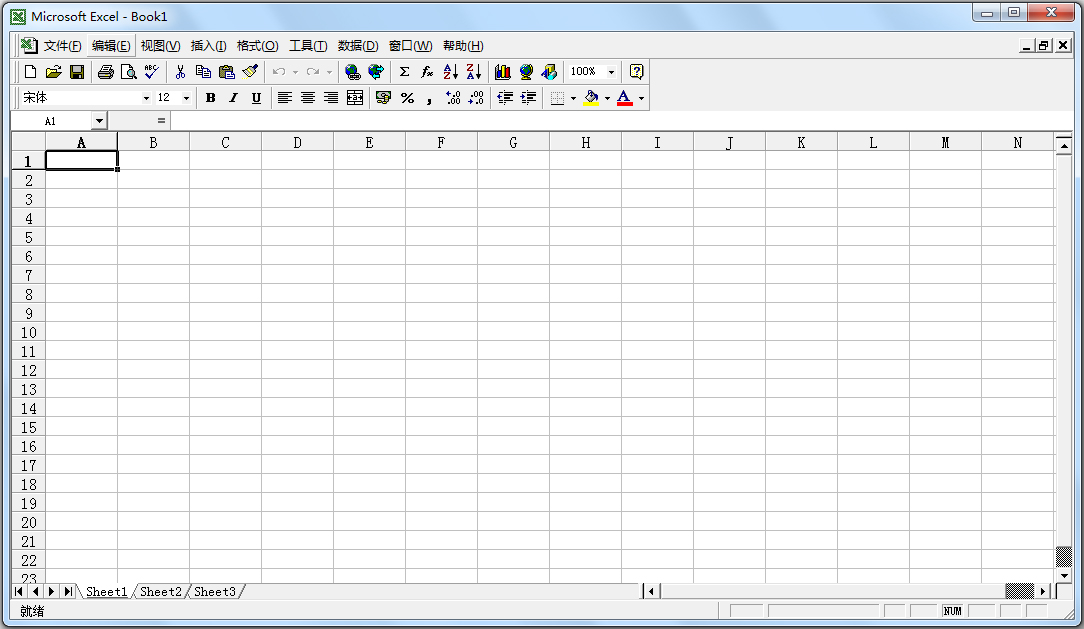Increase decimal places

pos(453,98)
